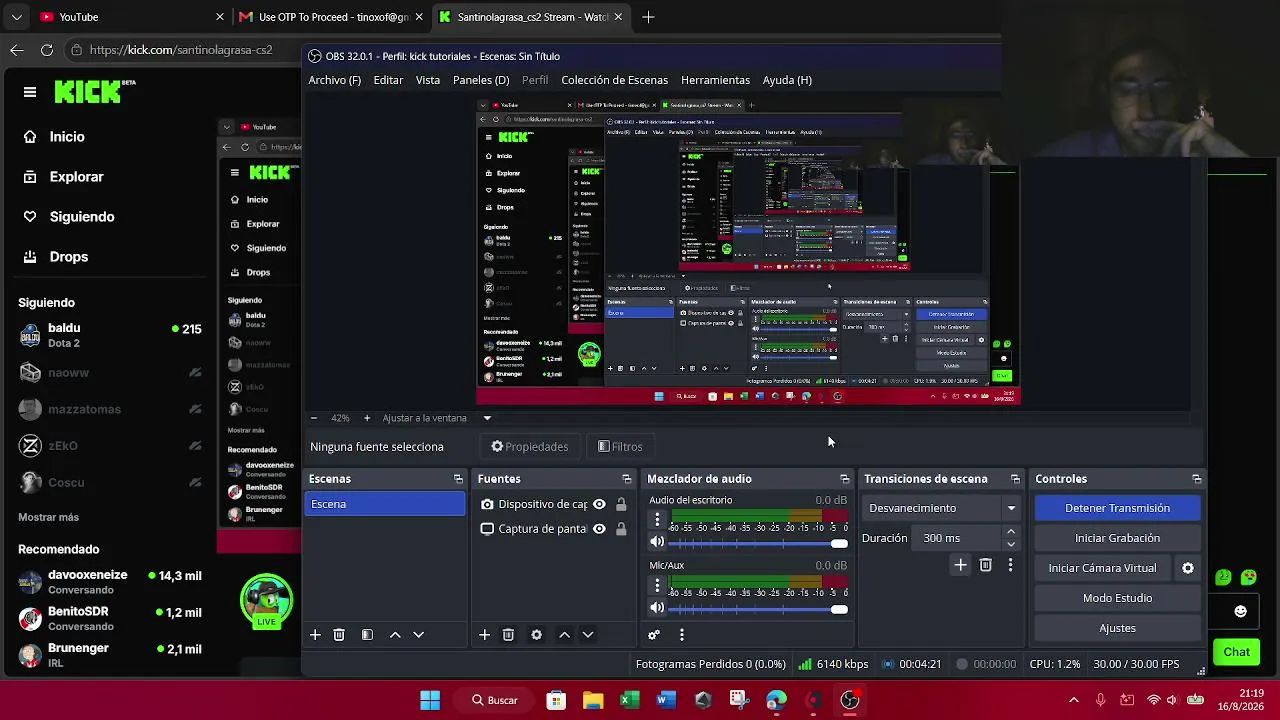
Task: Open the browser tab search dropdown
Action: [x=17, y=17]
